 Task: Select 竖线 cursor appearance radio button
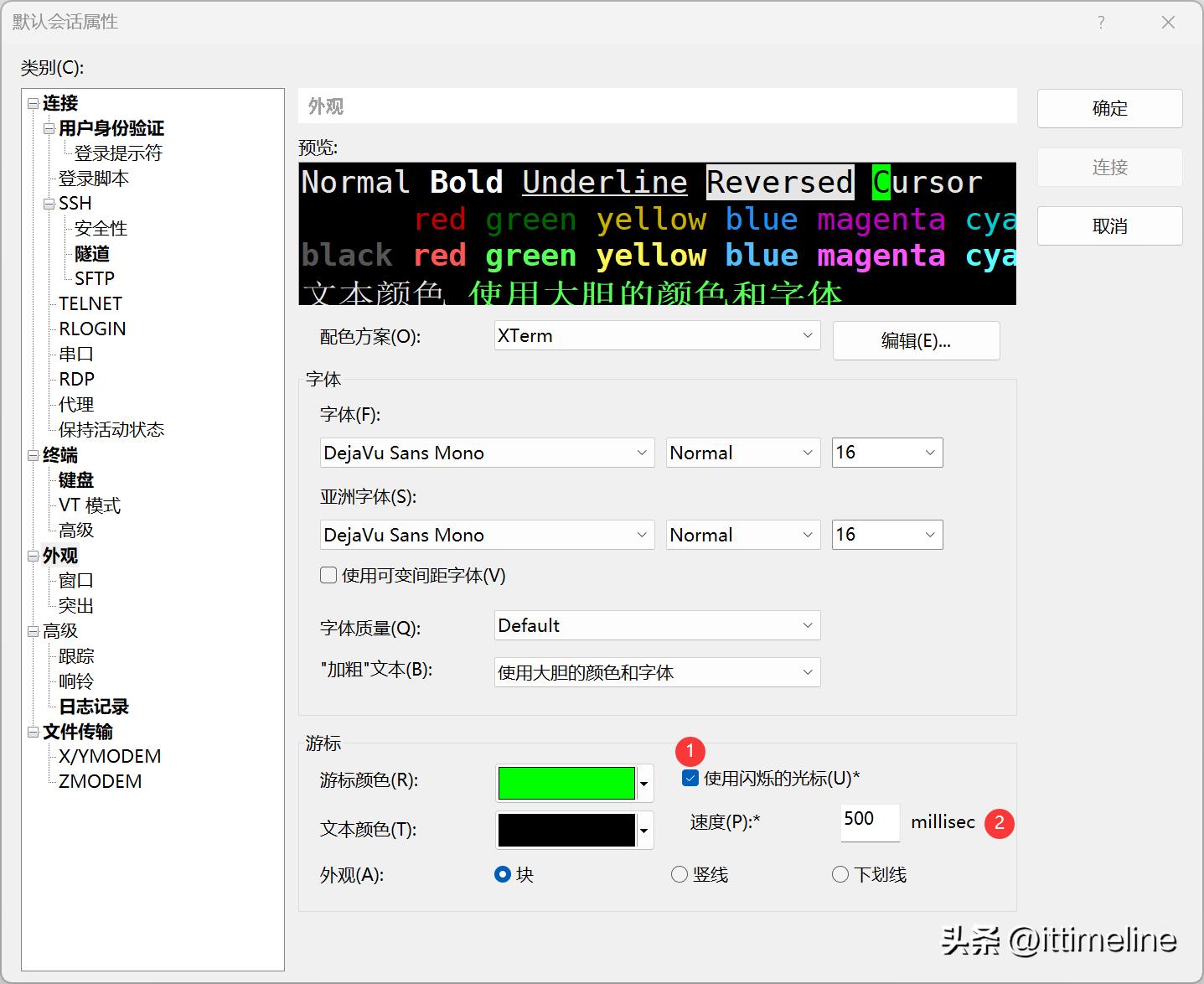[x=680, y=875]
